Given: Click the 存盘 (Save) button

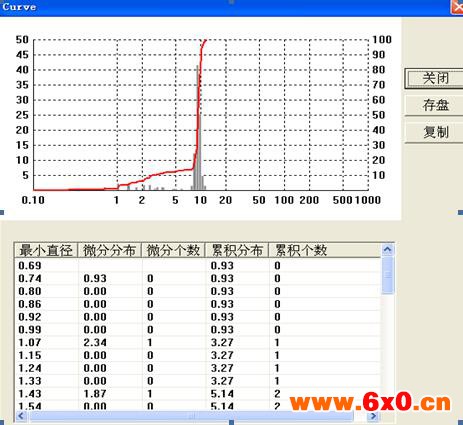Looking at the screenshot, I should [434, 105].
